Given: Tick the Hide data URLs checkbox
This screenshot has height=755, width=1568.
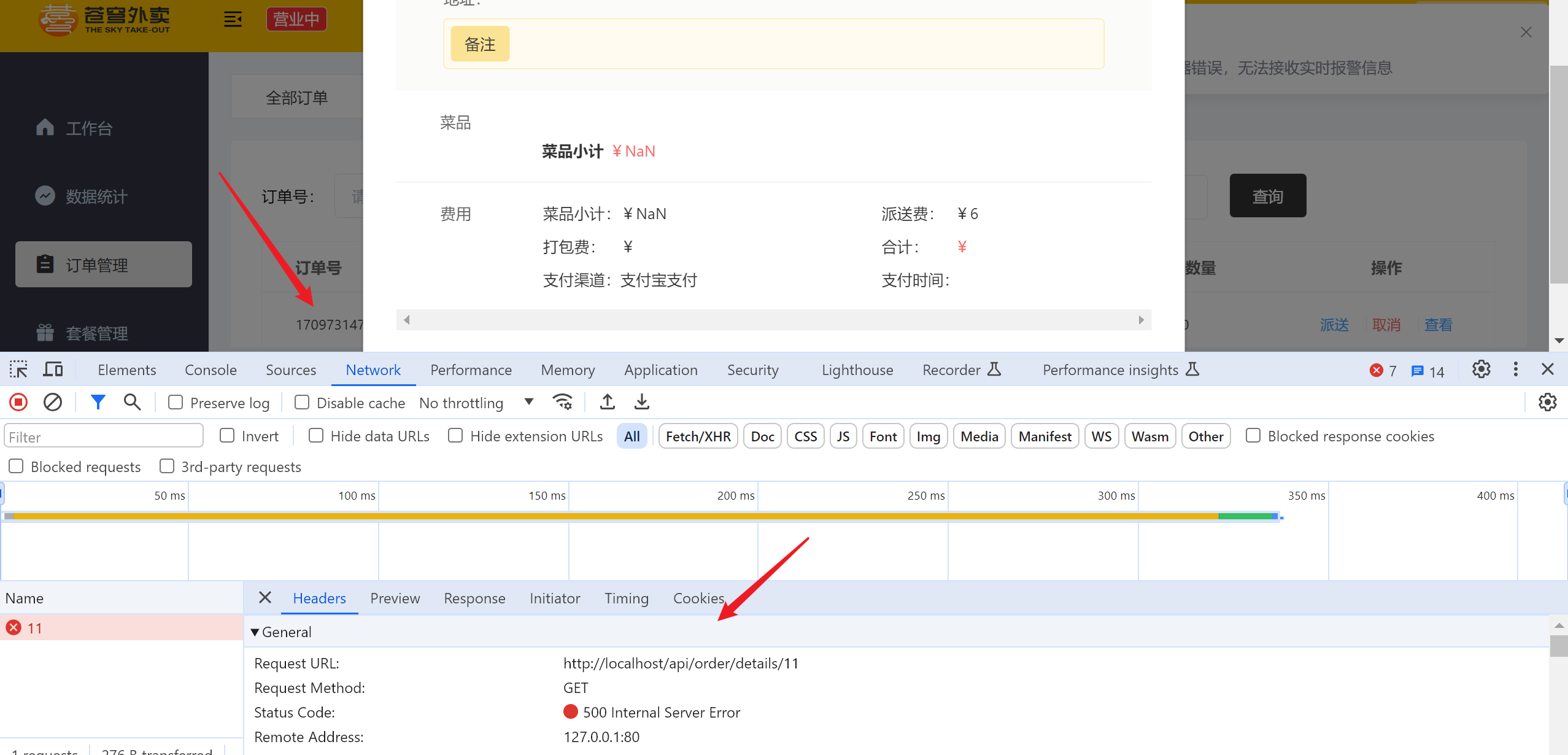Looking at the screenshot, I should click(316, 436).
